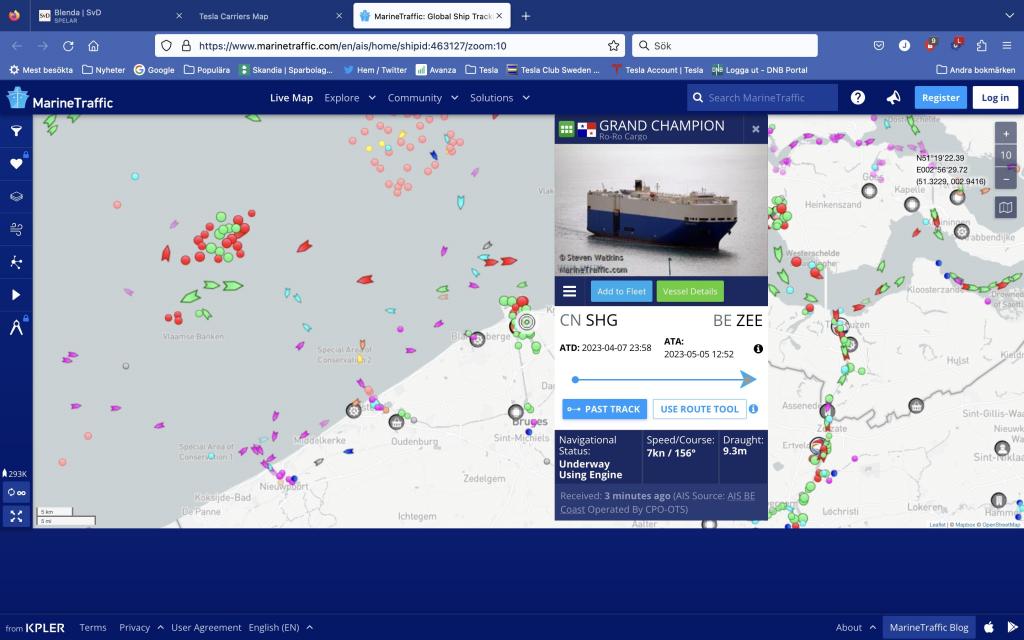Select the Live Map menu item
Viewport: 1024px width, 640px height.
(x=291, y=97)
